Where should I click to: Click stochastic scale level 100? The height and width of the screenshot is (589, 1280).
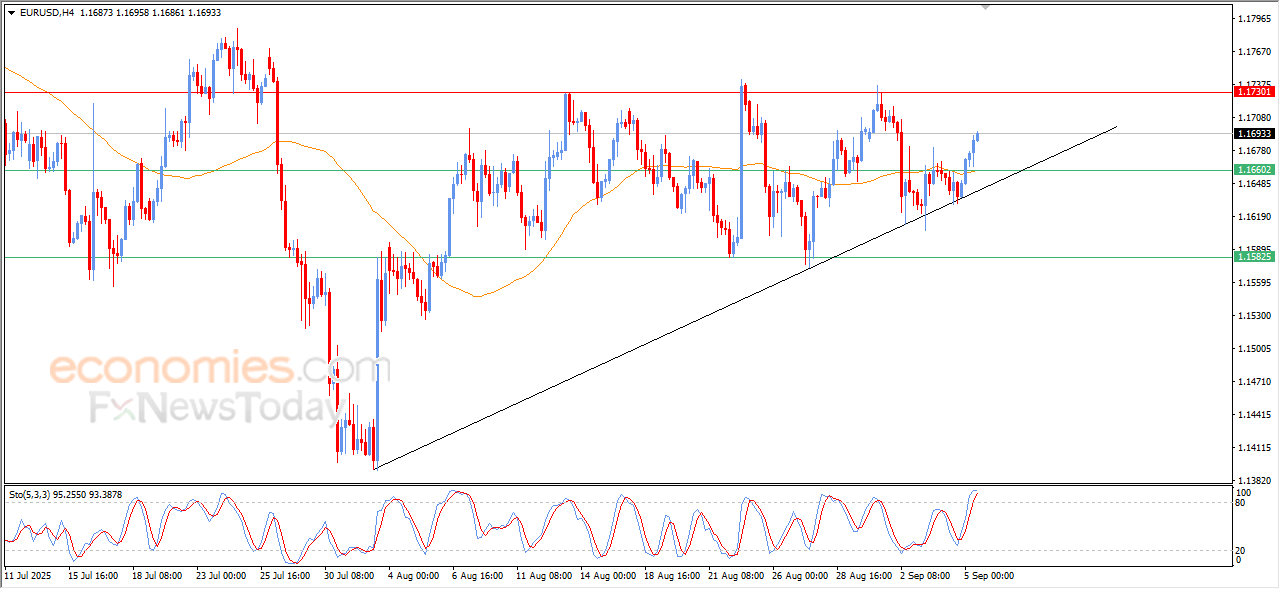tap(1244, 493)
